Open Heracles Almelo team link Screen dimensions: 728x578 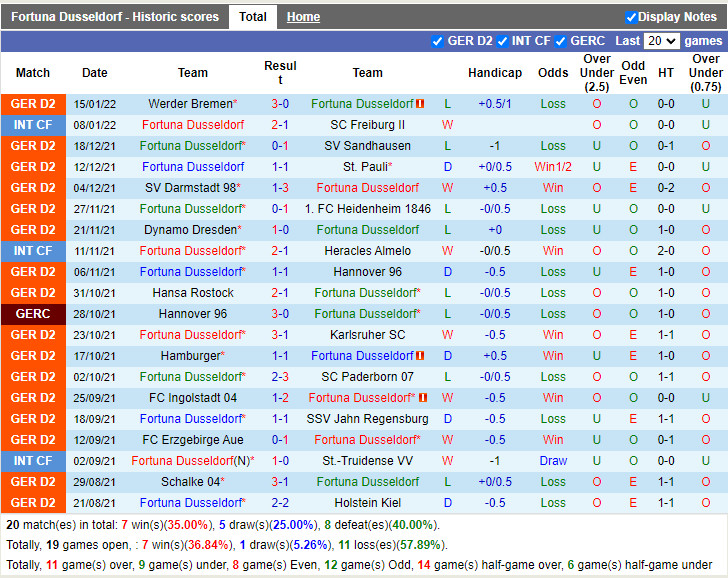point(367,251)
